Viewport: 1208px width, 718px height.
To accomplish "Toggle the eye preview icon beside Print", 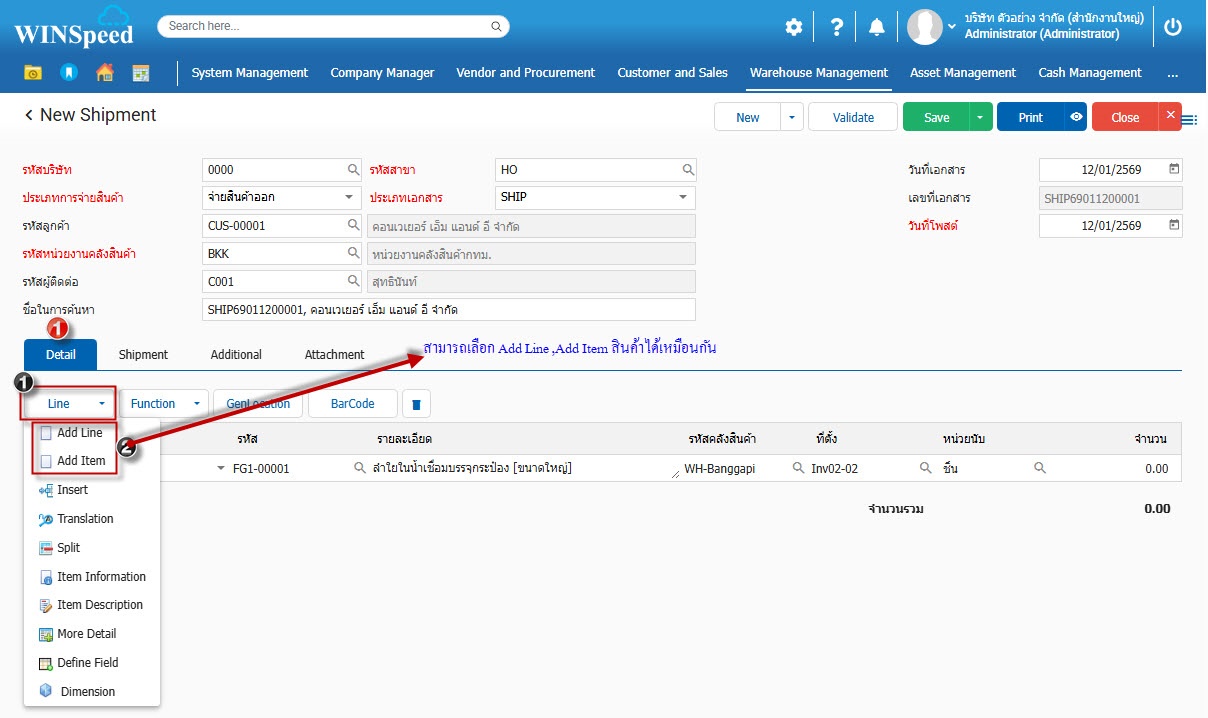I will pyautogui.click(x=1076, y=117).
